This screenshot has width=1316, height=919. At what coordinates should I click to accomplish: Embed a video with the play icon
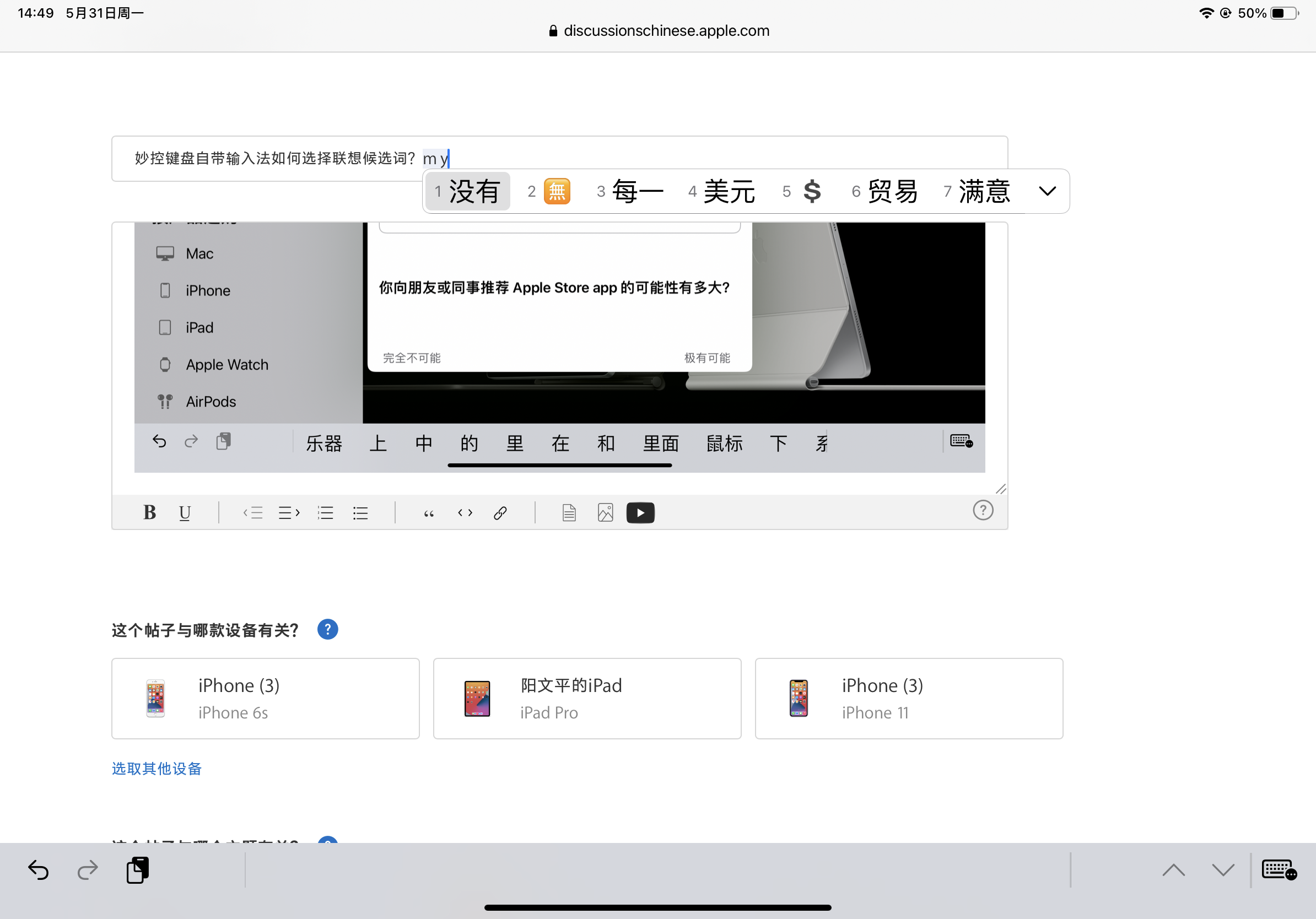640,512
